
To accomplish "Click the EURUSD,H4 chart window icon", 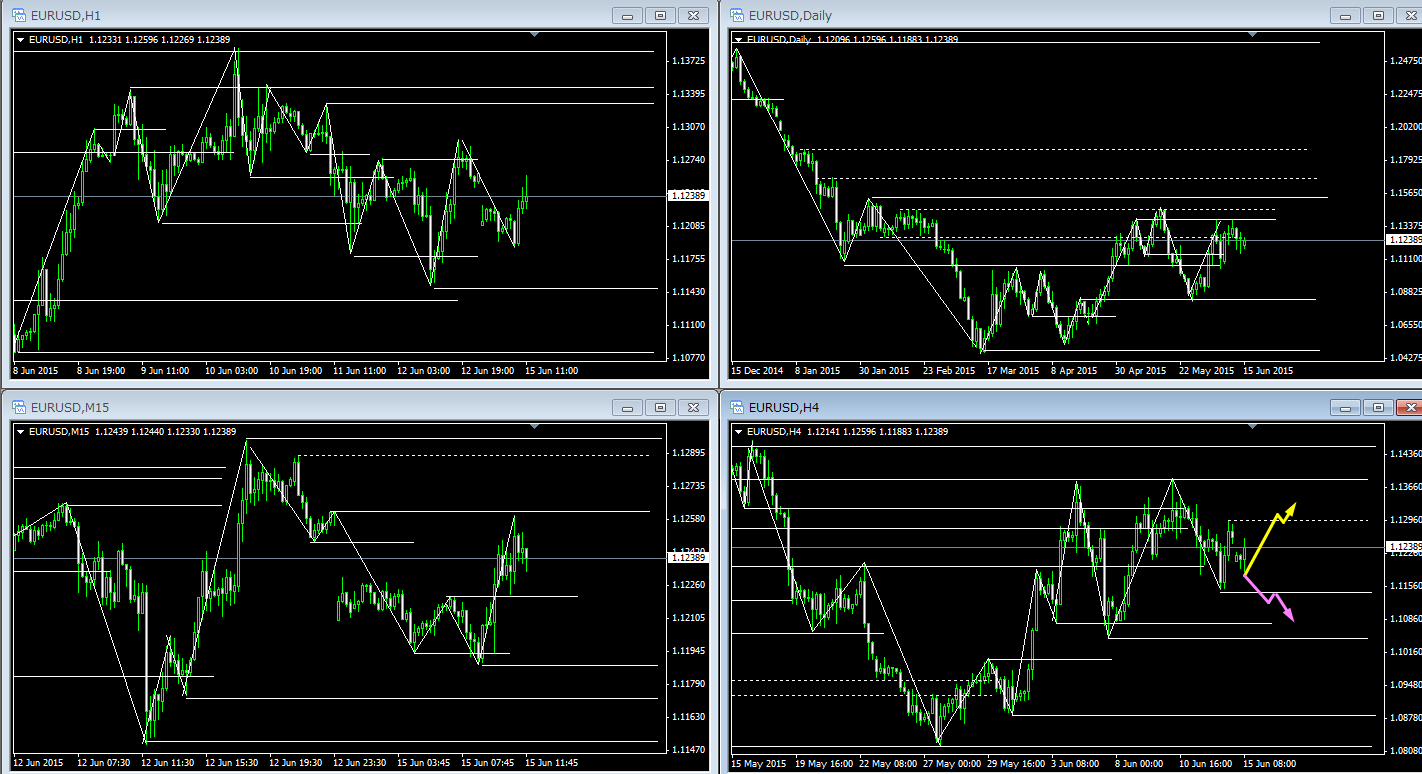I will point(737,407).
